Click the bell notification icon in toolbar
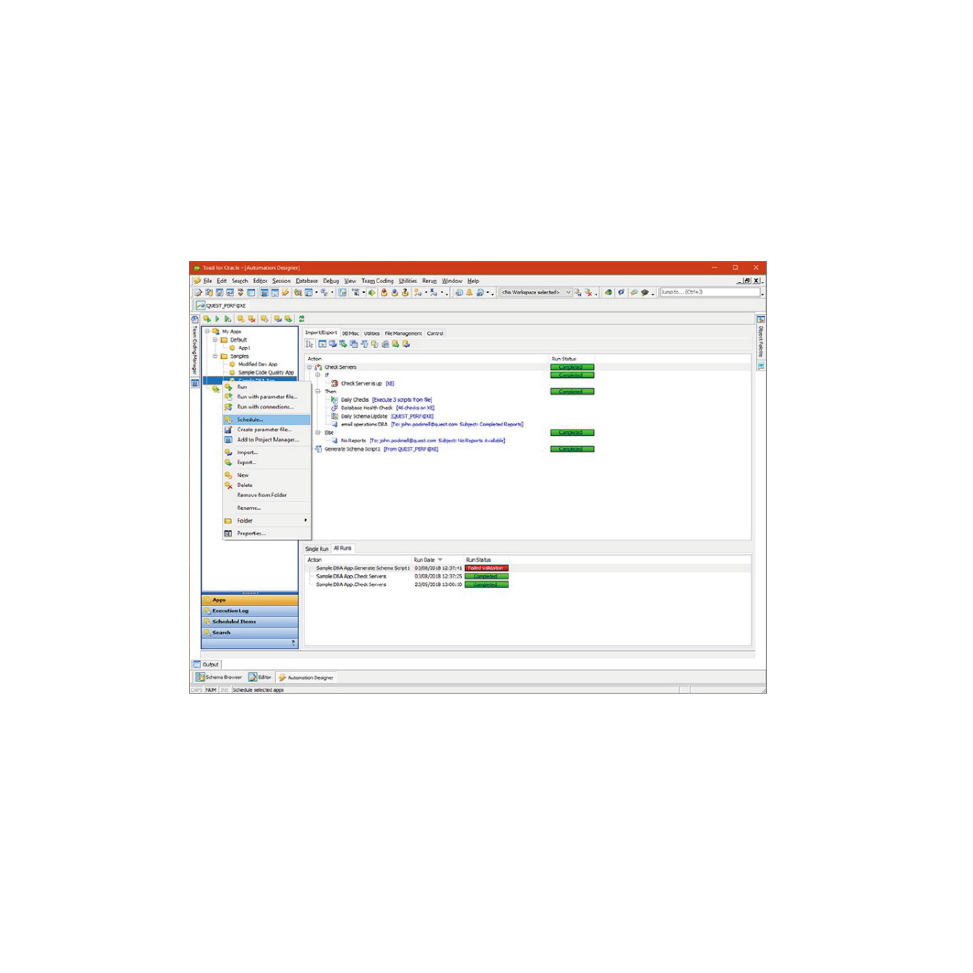 (x=469, y=292)
